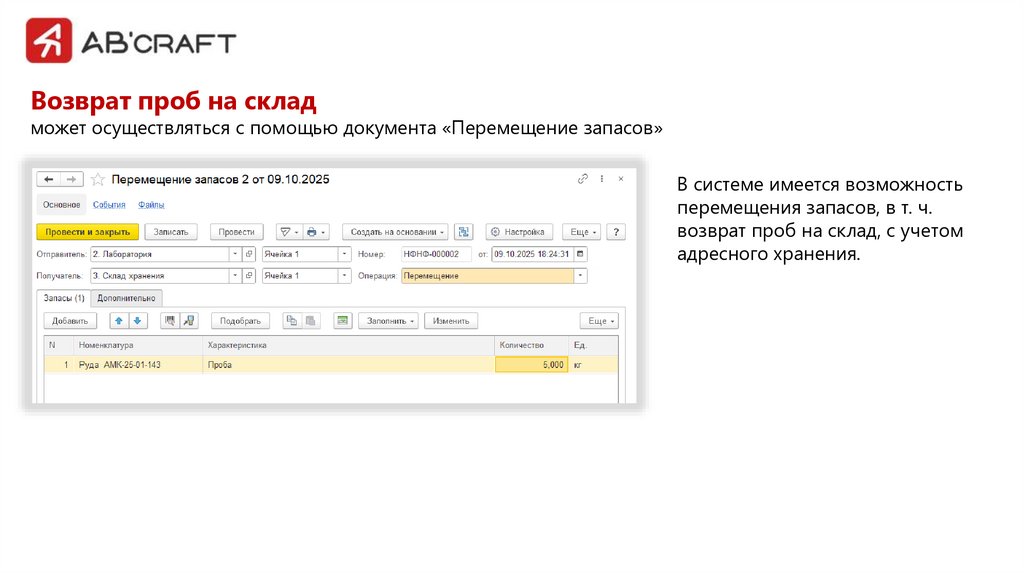Click Получатель field 3. Склад хранения
The height and width of the screenshot is (574, 1024).
pyautogui.click(x=159, y=276)
